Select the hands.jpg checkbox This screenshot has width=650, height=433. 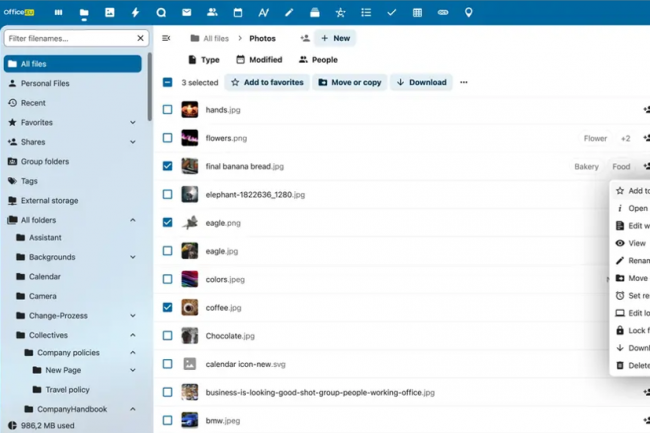(167, 110)
